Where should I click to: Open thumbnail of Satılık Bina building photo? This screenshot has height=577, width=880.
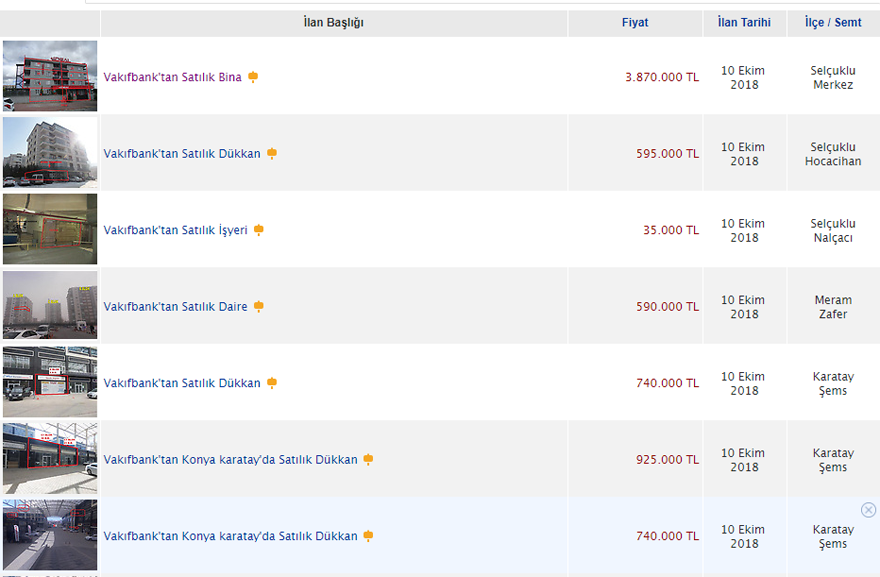(x=50, y=76)
